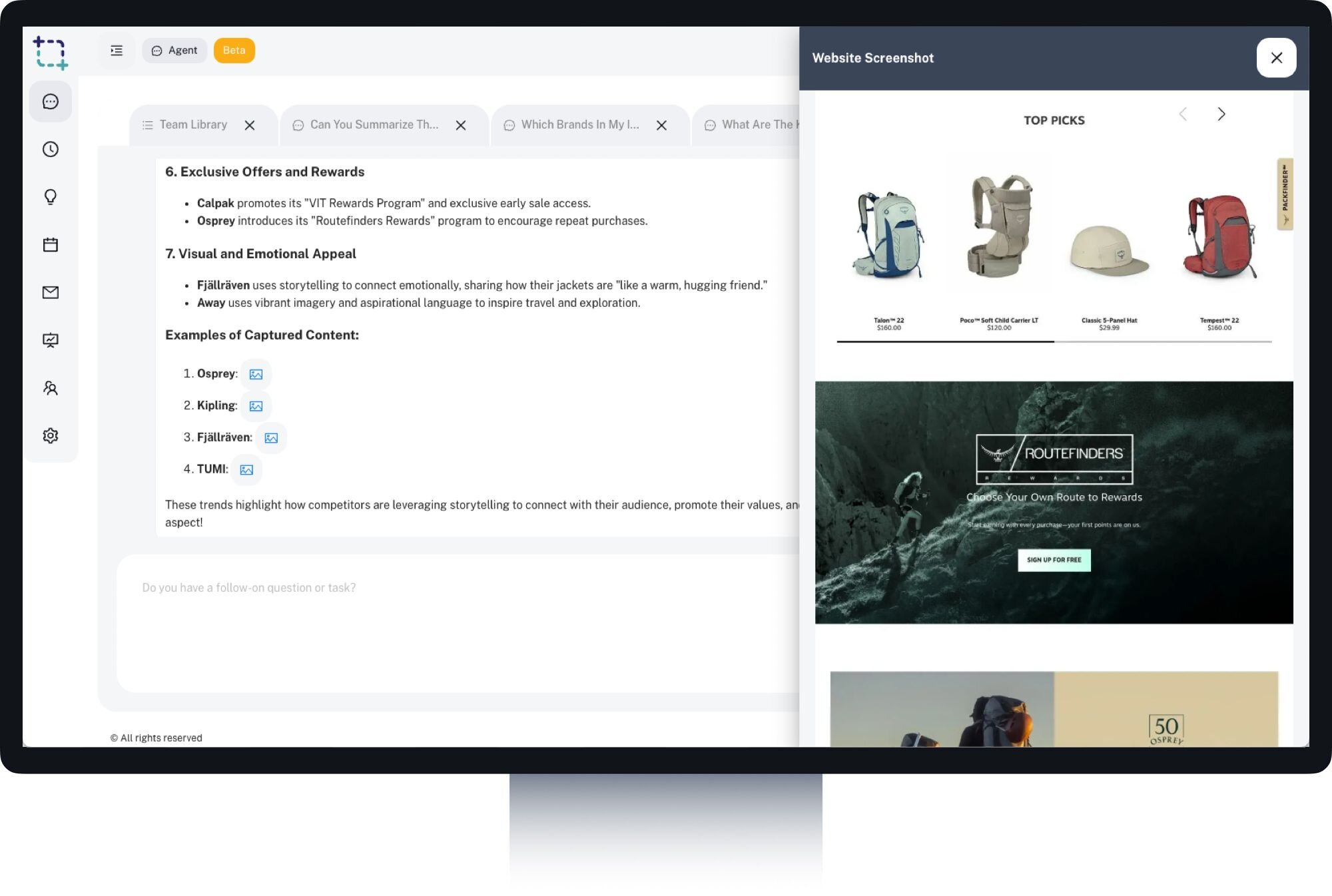Open the chat icon in sidebar
This screenshot has height=896, width=1332.
(51, 102)
